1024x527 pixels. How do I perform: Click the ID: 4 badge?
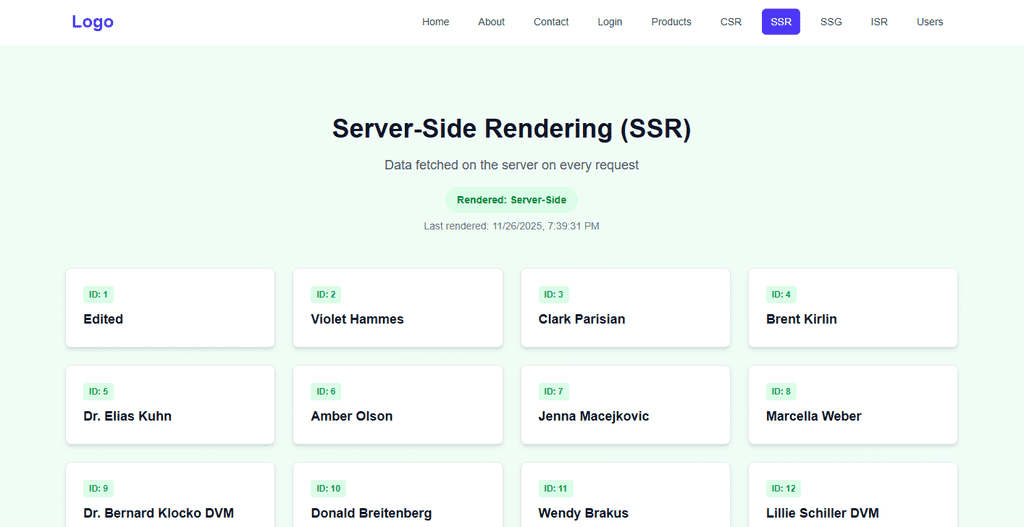781,295
